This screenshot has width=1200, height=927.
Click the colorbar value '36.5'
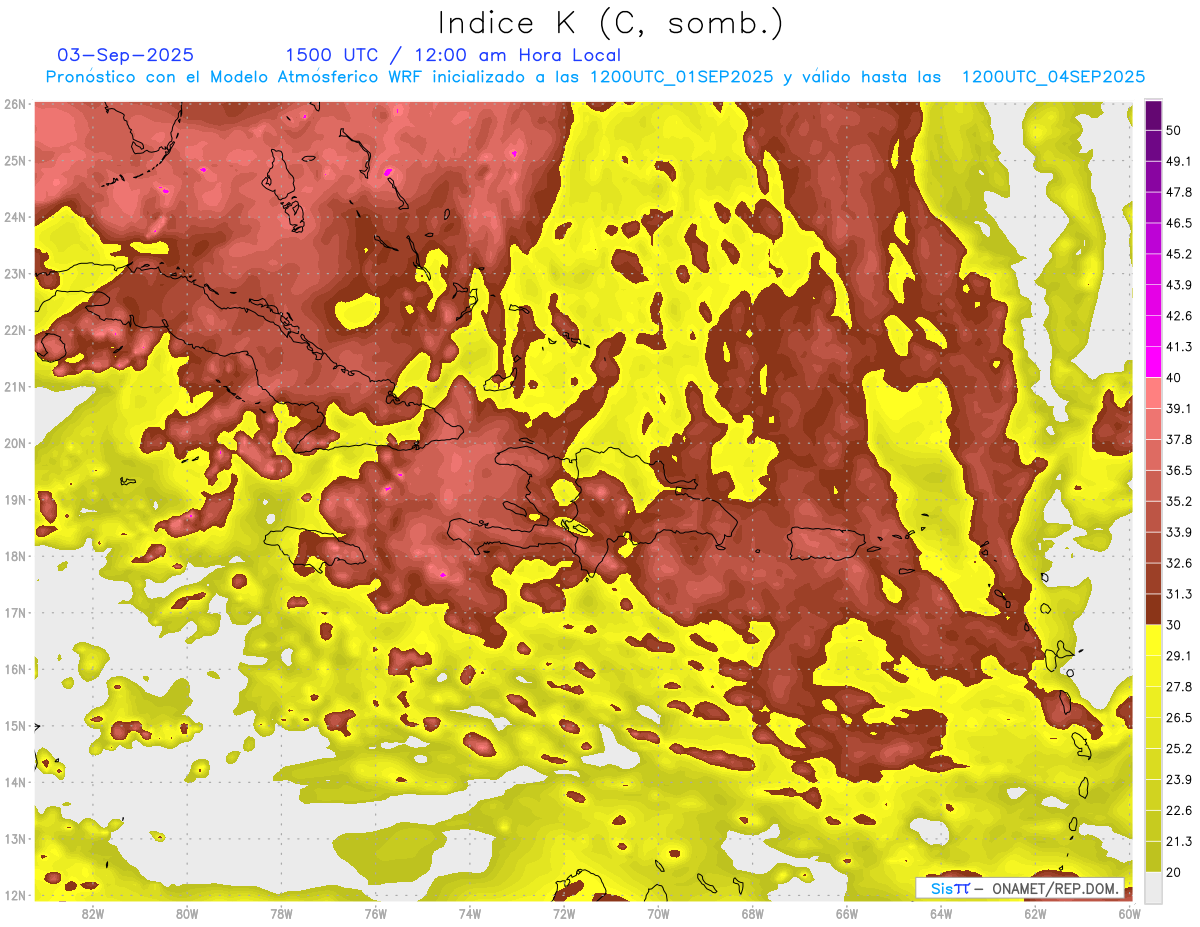point(1178,471)
